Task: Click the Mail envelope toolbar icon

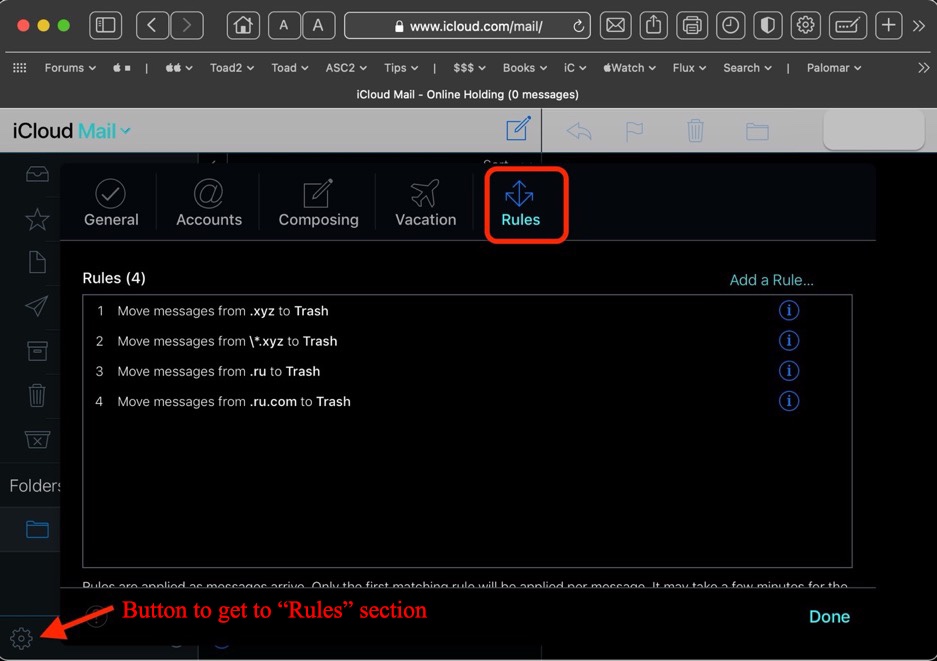Action: (615, 25)
